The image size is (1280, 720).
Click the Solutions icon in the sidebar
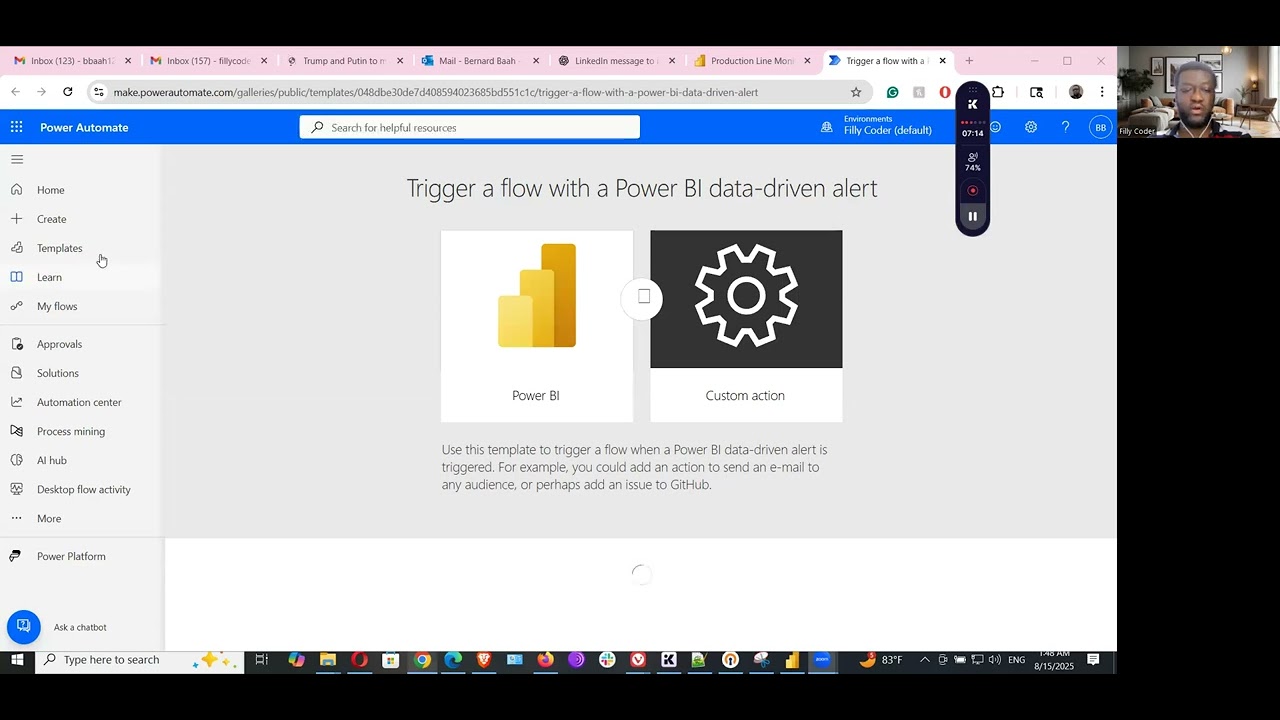pos(16,373)
